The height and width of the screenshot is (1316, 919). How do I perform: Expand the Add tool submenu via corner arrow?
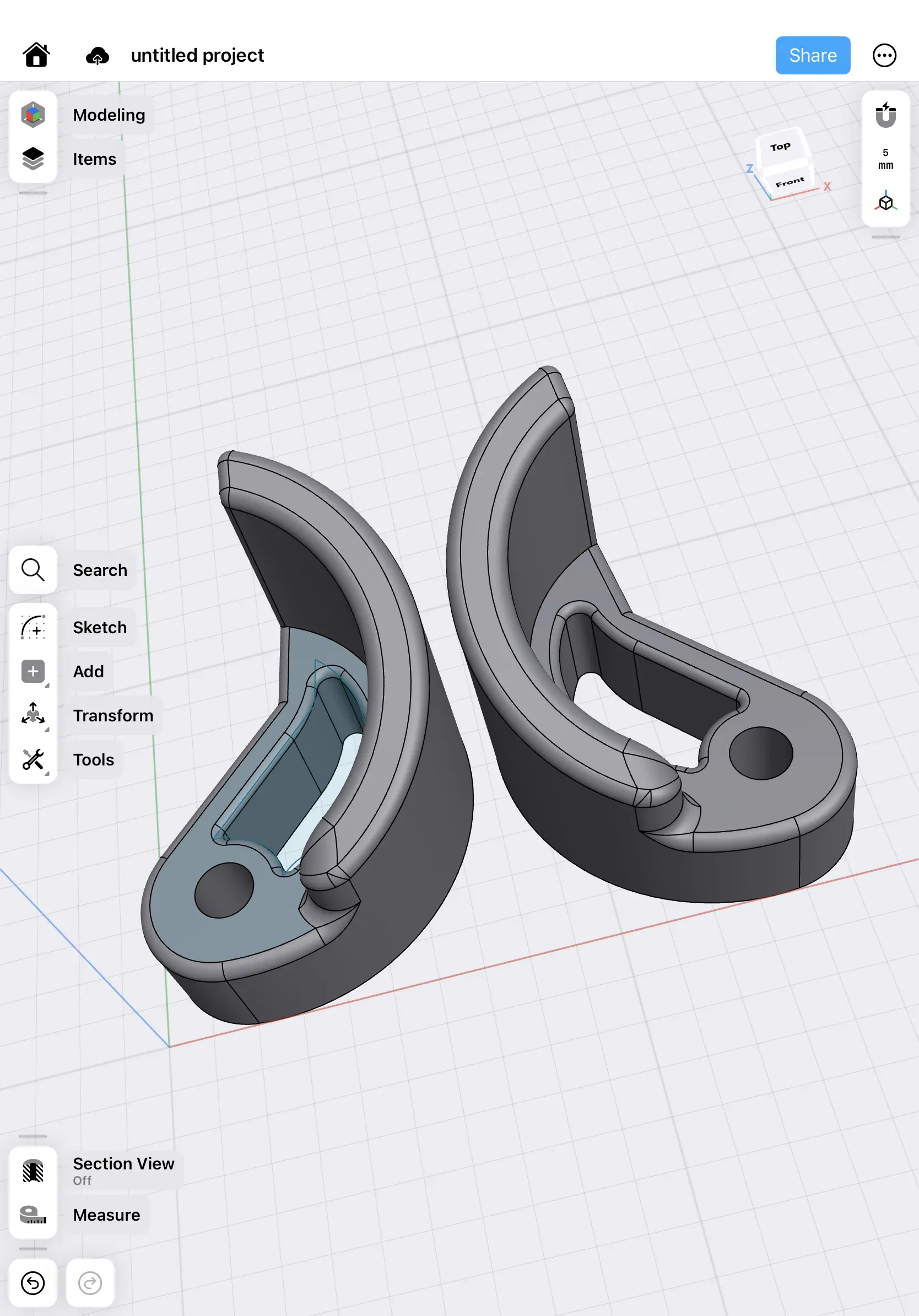coord(48,686)
